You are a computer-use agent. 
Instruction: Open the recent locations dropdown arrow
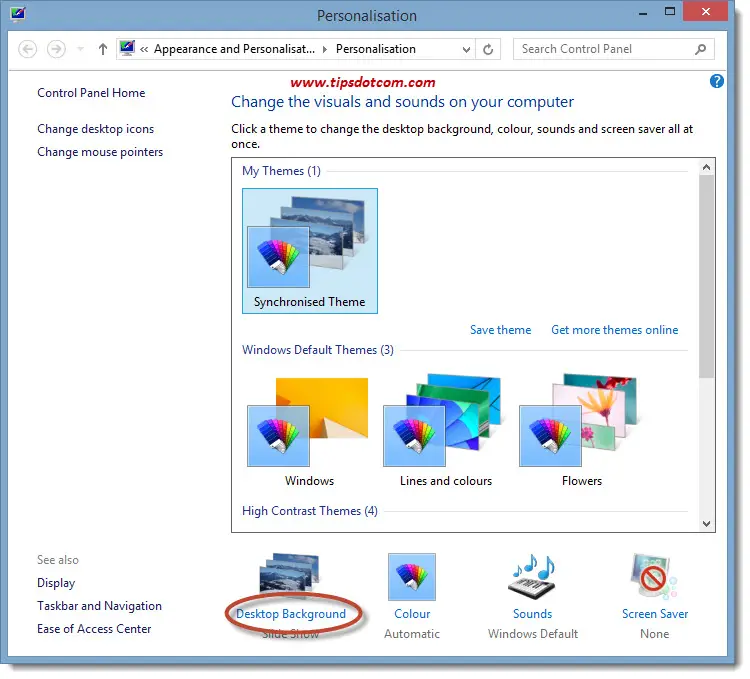pos(80,49)
